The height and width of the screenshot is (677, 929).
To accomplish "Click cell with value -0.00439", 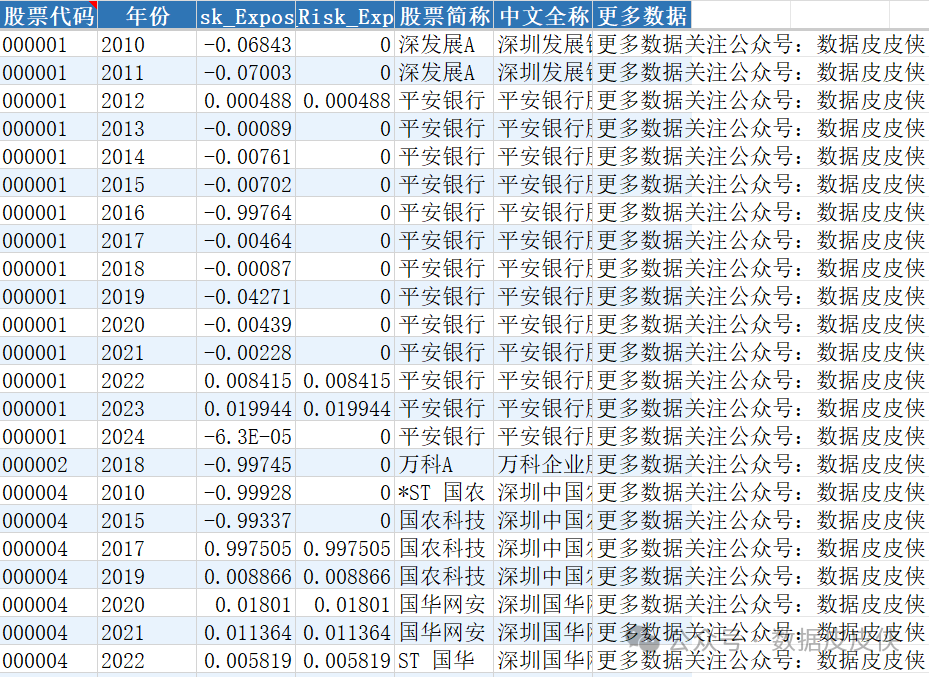I will (246, 325).
